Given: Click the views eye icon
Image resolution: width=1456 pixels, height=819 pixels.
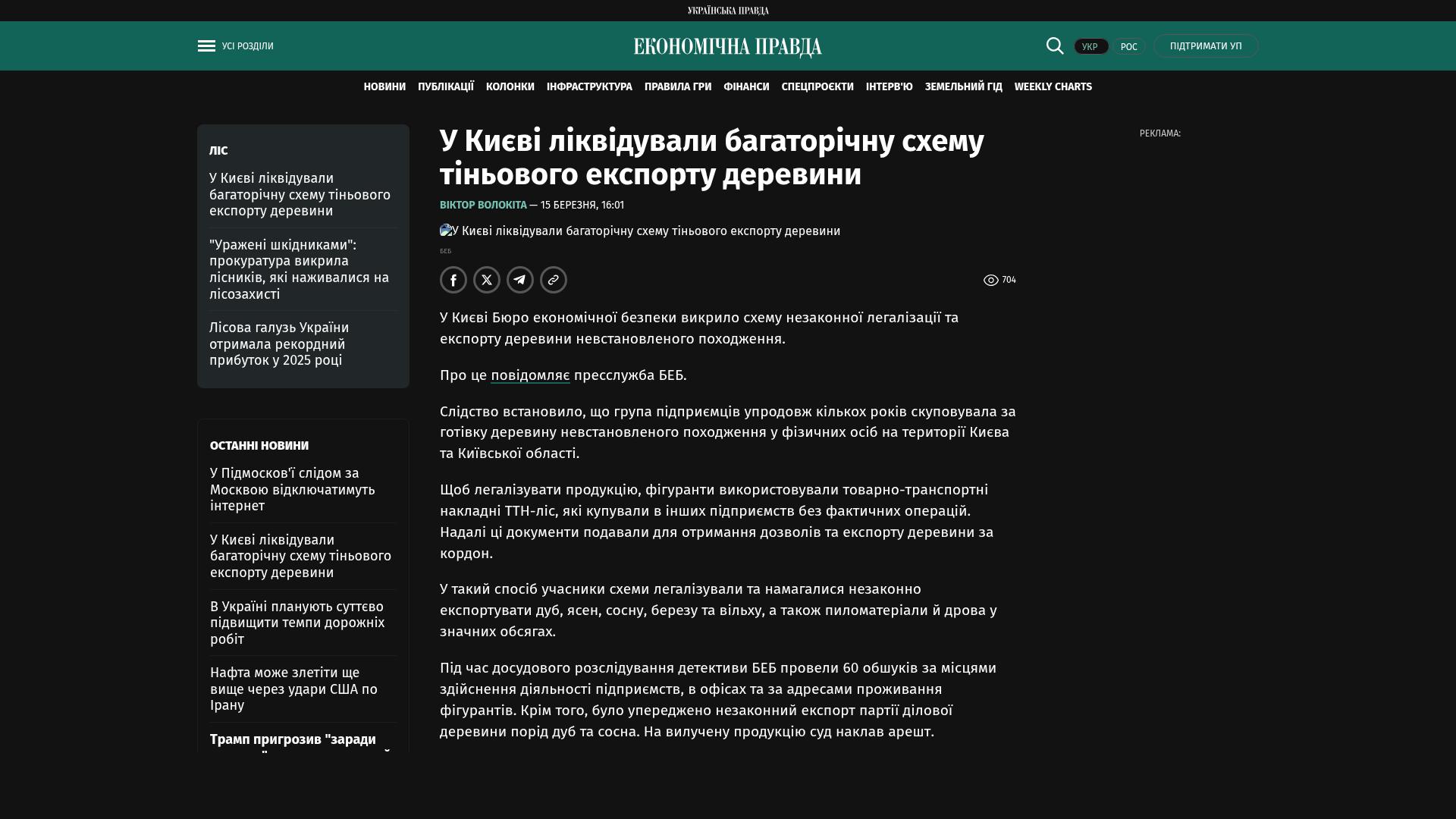Looking at the screenshot, I should [990, 281].
